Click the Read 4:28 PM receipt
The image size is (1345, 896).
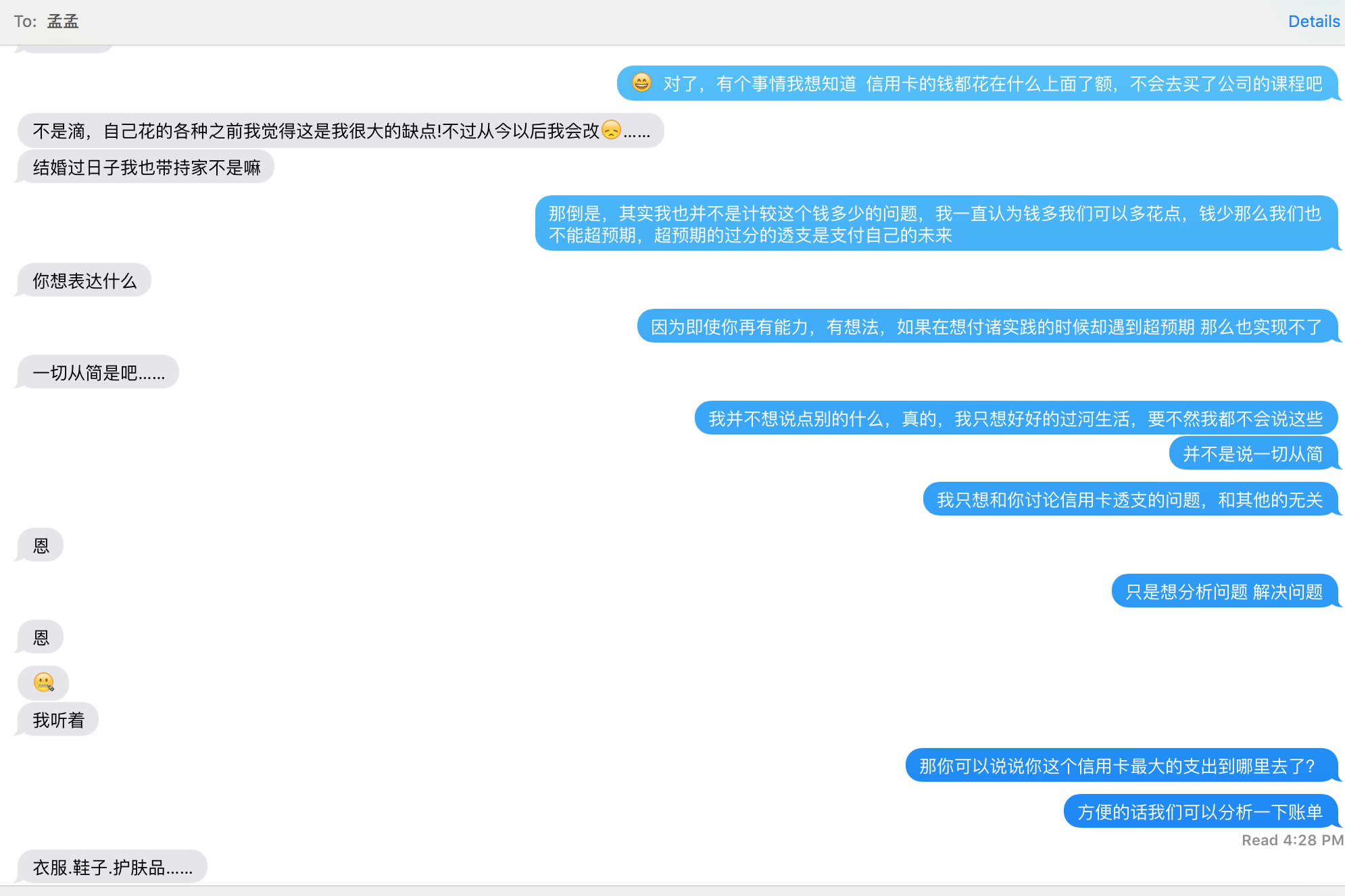(1292, 840)
